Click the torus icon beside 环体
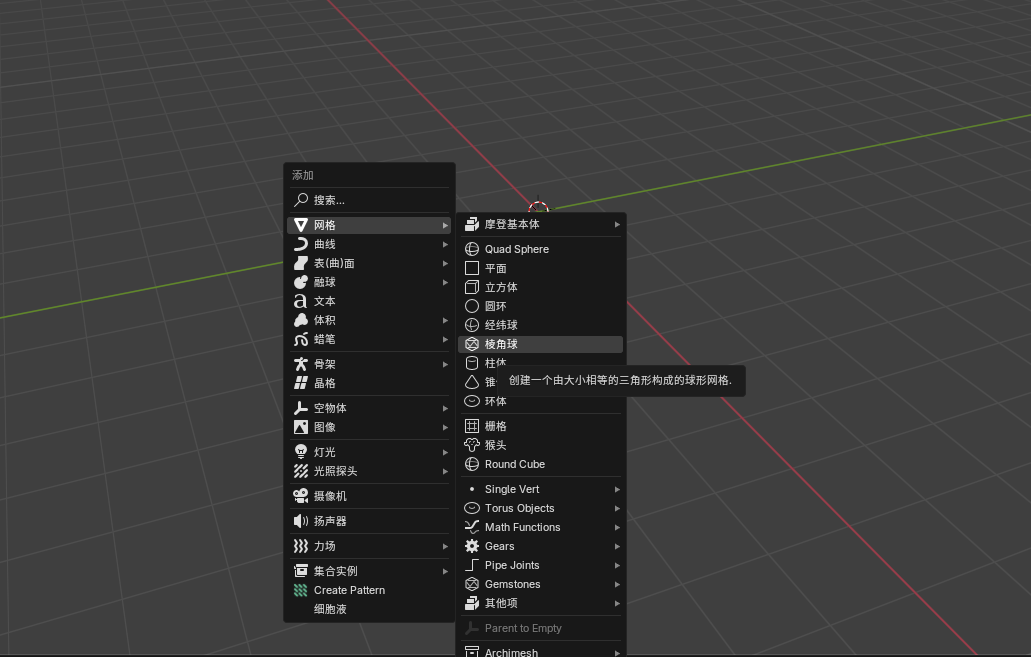Image resolution: width=1031 pixels, height=657 pixels. pyautogui.click(x=471, y=401)
